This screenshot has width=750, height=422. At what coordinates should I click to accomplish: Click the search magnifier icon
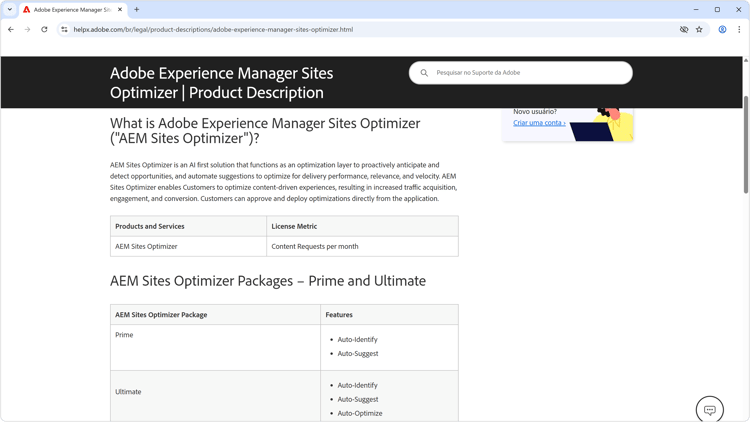pyautogui.click(x=424, y=73)
